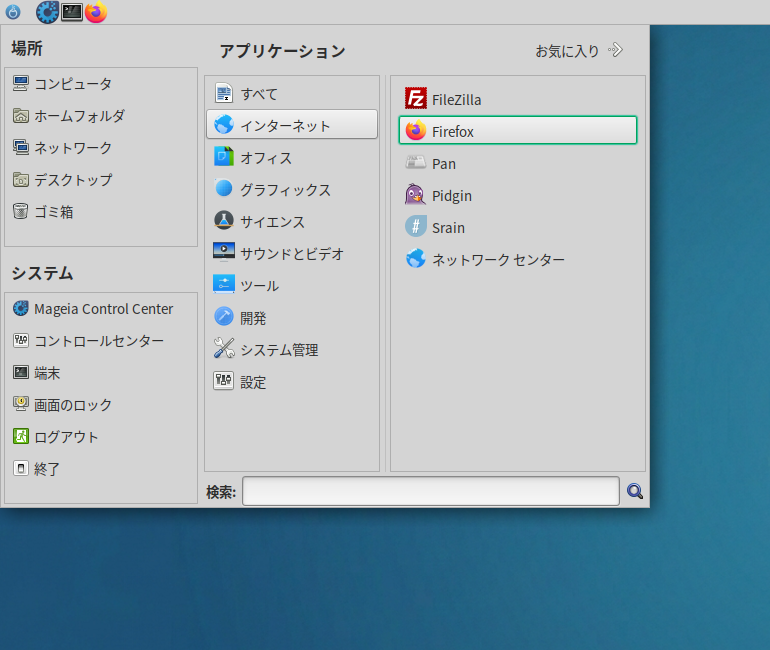
Task: Open コントロールセンター
Action: tap(101, 341)
